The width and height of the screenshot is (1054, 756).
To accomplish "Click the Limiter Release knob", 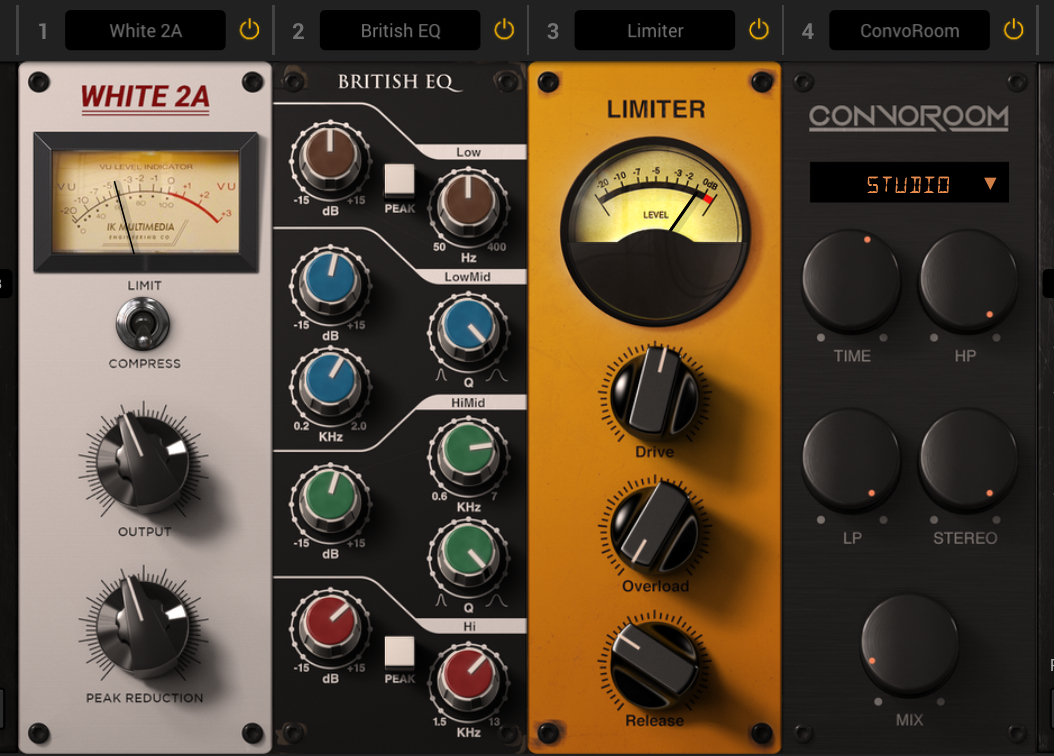I will coord(655,663).
